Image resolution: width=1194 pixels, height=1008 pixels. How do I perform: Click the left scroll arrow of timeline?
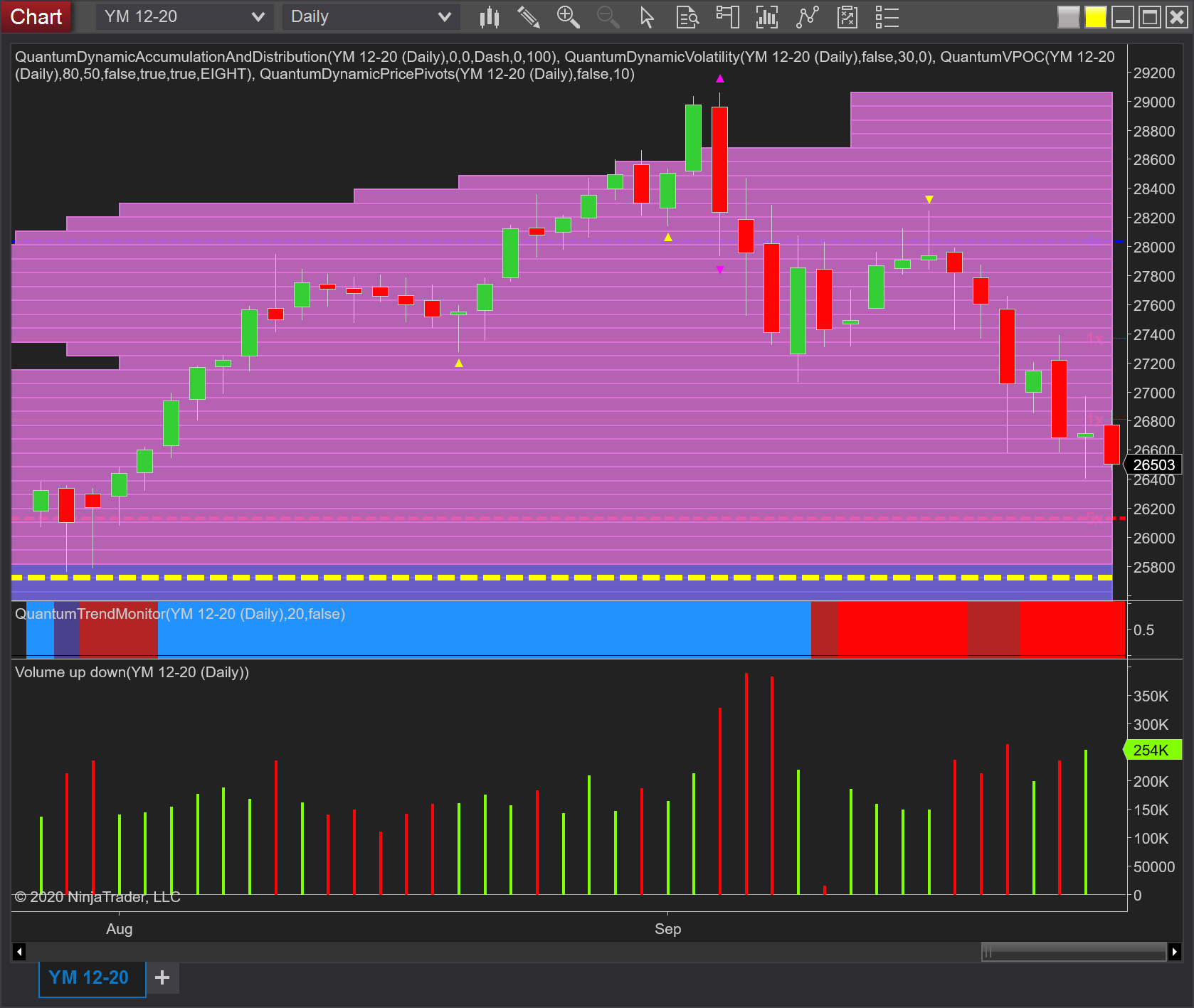19,951
